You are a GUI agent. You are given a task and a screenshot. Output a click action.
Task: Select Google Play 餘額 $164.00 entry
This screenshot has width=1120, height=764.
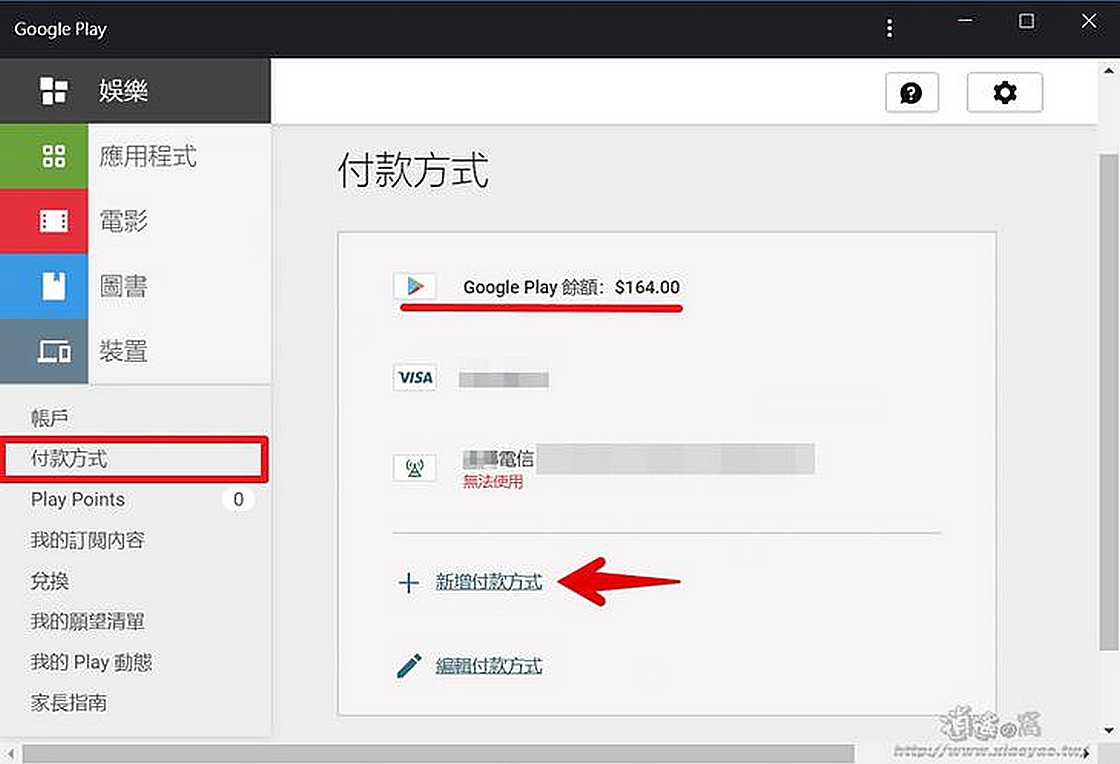click(571, 287)
